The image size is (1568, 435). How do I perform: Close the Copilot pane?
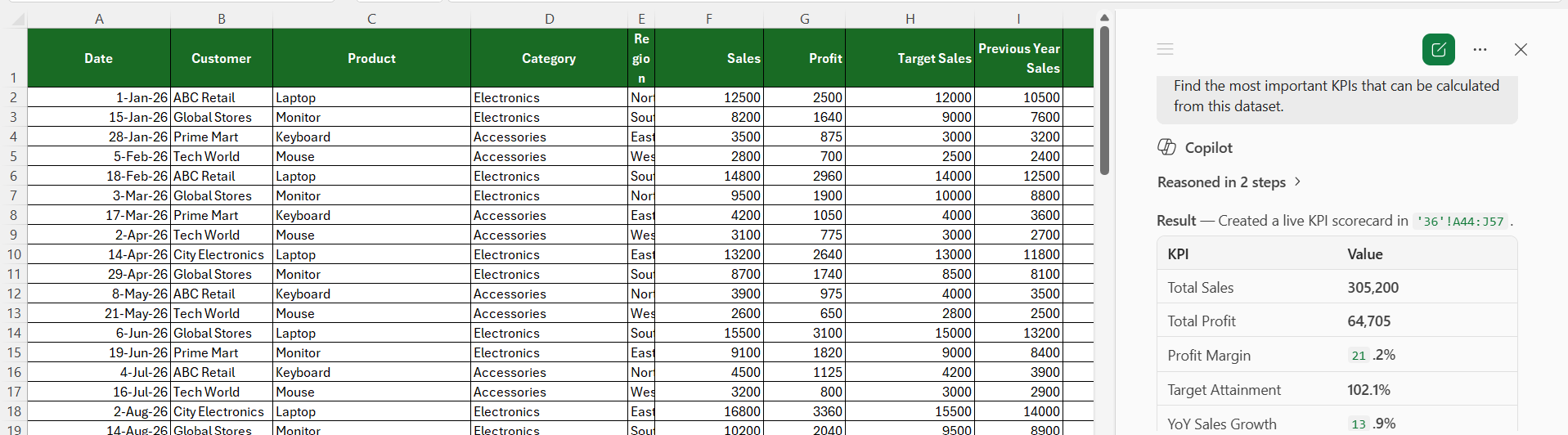point(1521,50)
